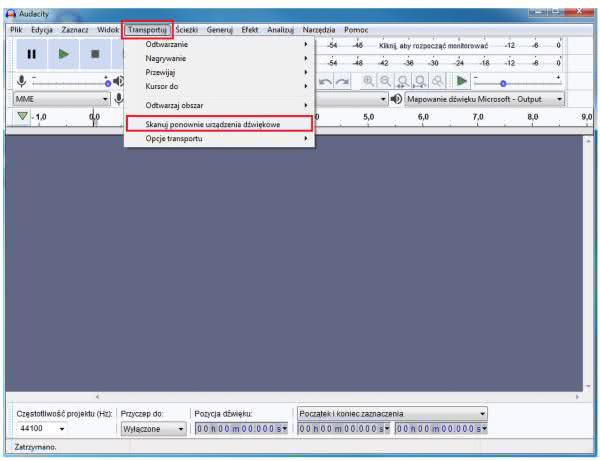Open the Początek i koniec zaznaczenia dropdown

482,412
